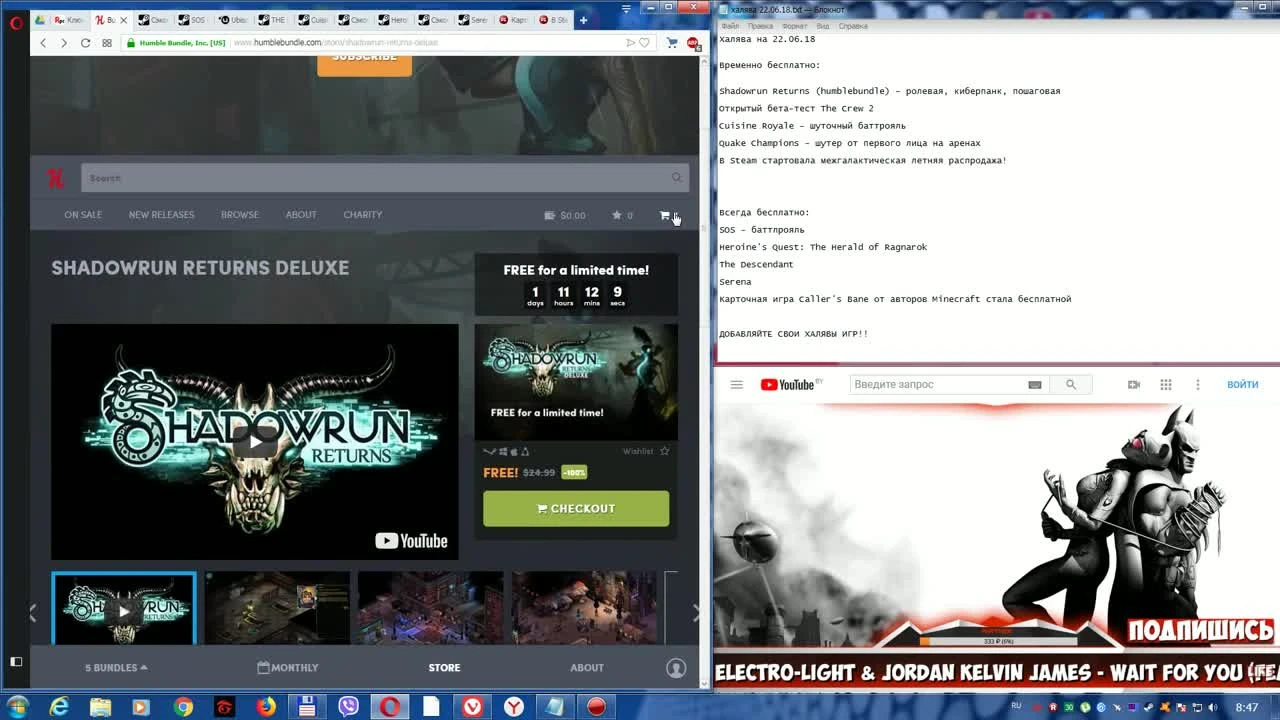Play the Shadowrun Returns trailer video

pyautogui.click(x=255, y=441)
